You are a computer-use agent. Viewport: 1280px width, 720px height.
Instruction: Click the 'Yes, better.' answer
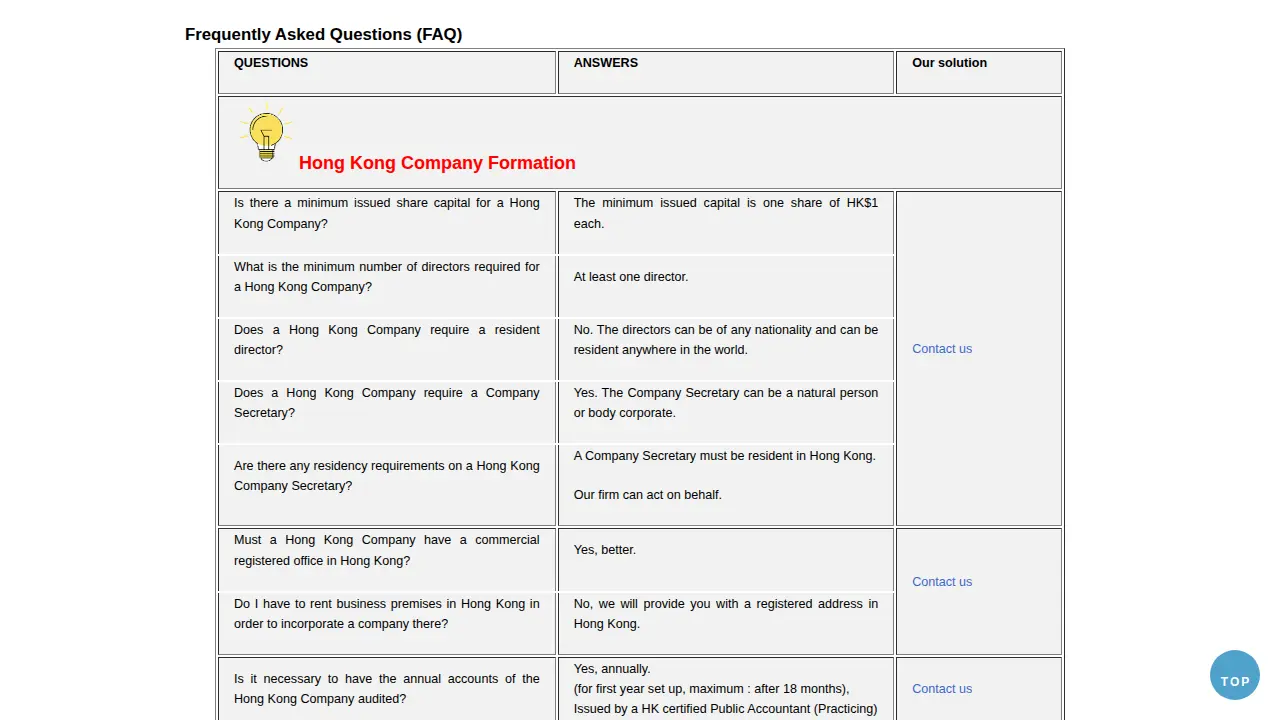click(x=605, y=550)
